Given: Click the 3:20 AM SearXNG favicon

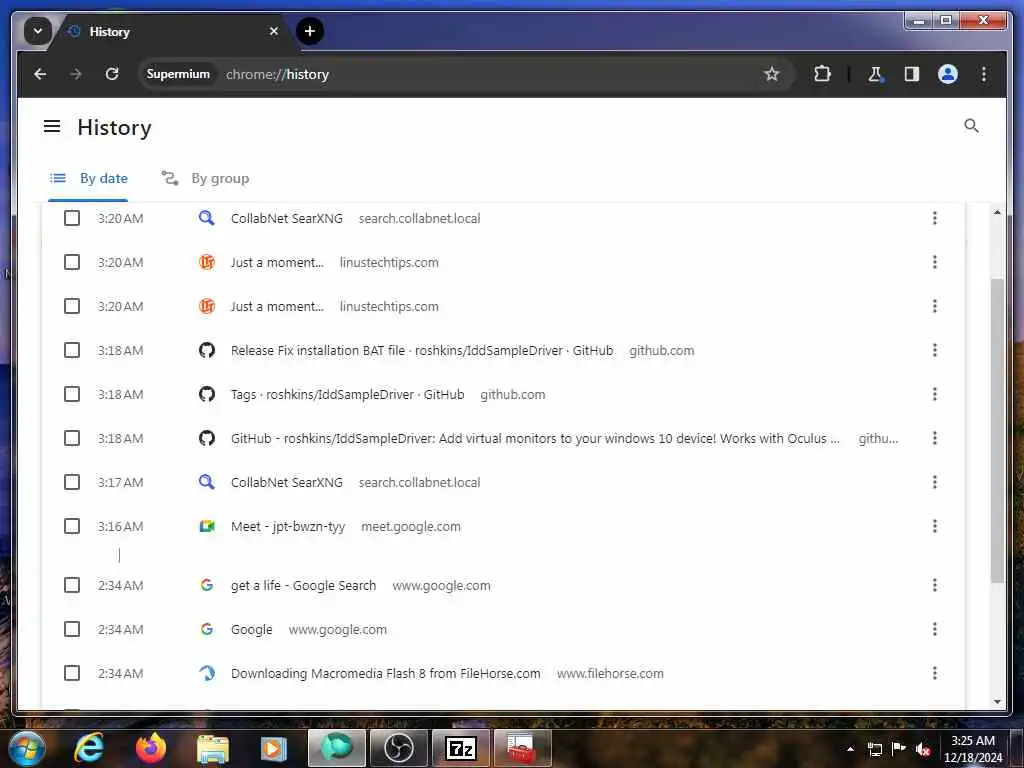Looking at the screenshot, I should [x=206, y=218].
